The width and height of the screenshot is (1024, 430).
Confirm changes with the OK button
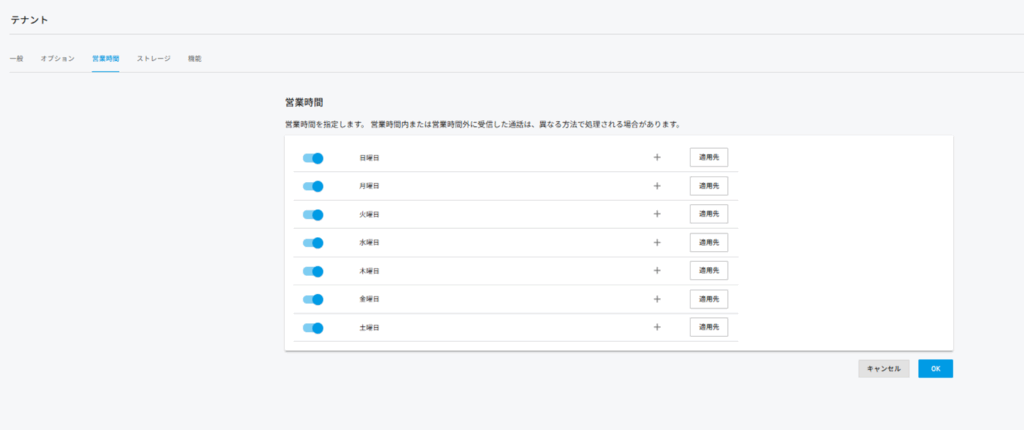(935, 368)
